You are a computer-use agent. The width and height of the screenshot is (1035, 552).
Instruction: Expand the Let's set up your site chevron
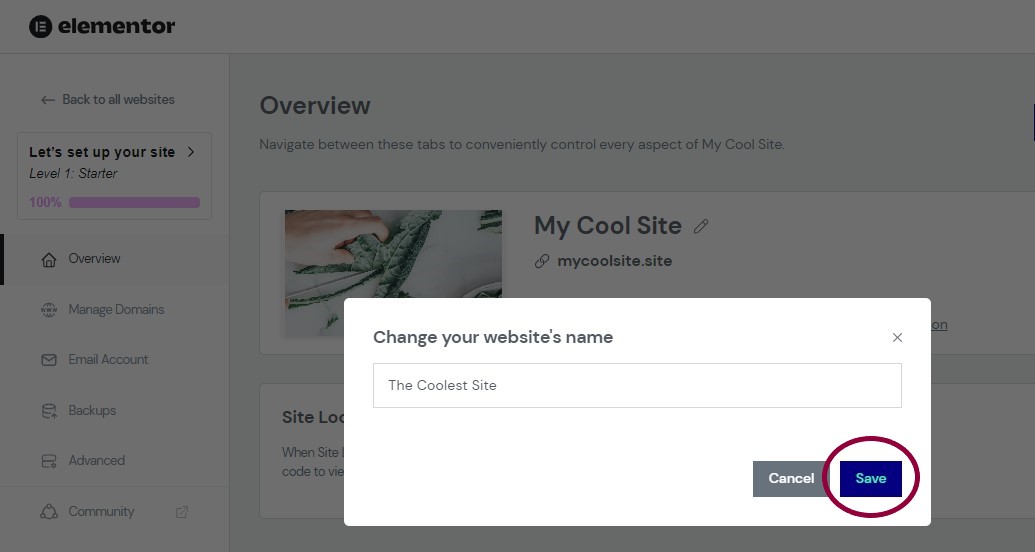191,152
